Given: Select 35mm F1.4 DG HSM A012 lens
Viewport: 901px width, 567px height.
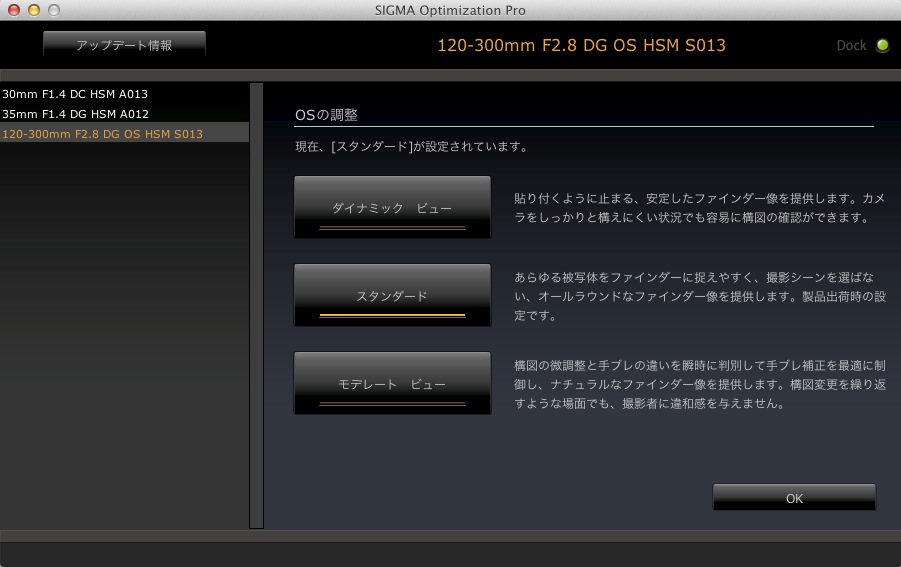Looking at the screenshot, I should (x=124, y=114).
